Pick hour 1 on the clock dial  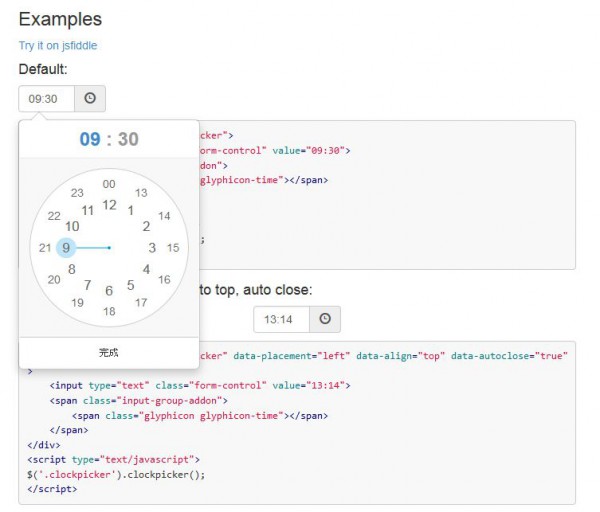(131, 210)
